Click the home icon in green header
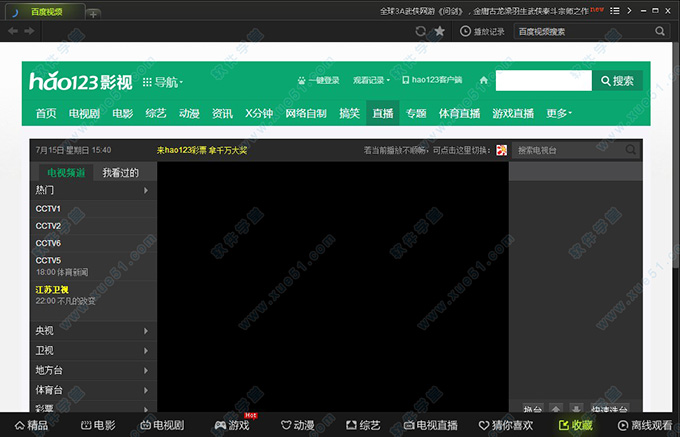This screenshot has width=680, height=437. pyautogui.click(x=484, y=80)
